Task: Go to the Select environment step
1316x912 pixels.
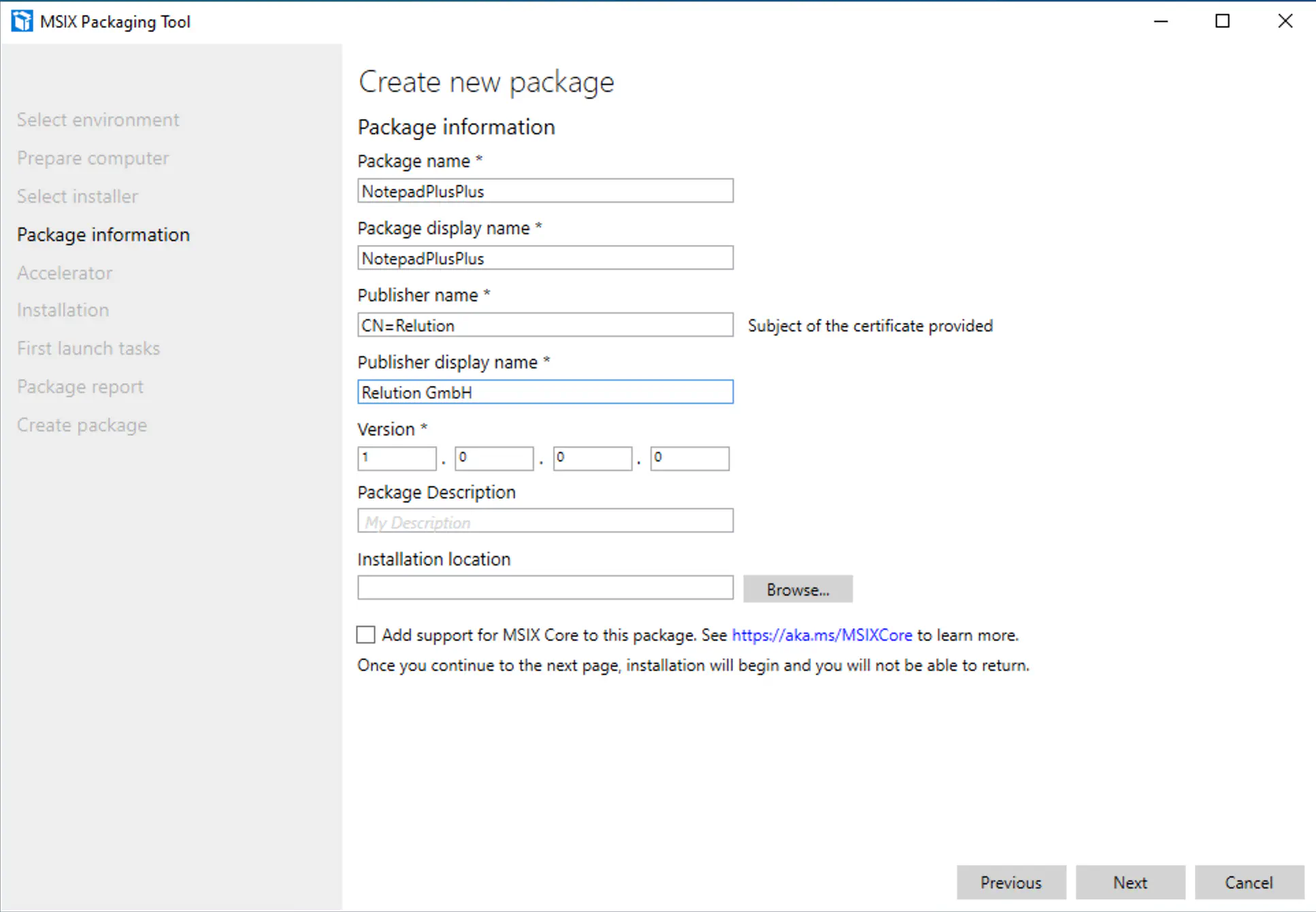Action: click(98, 119)
